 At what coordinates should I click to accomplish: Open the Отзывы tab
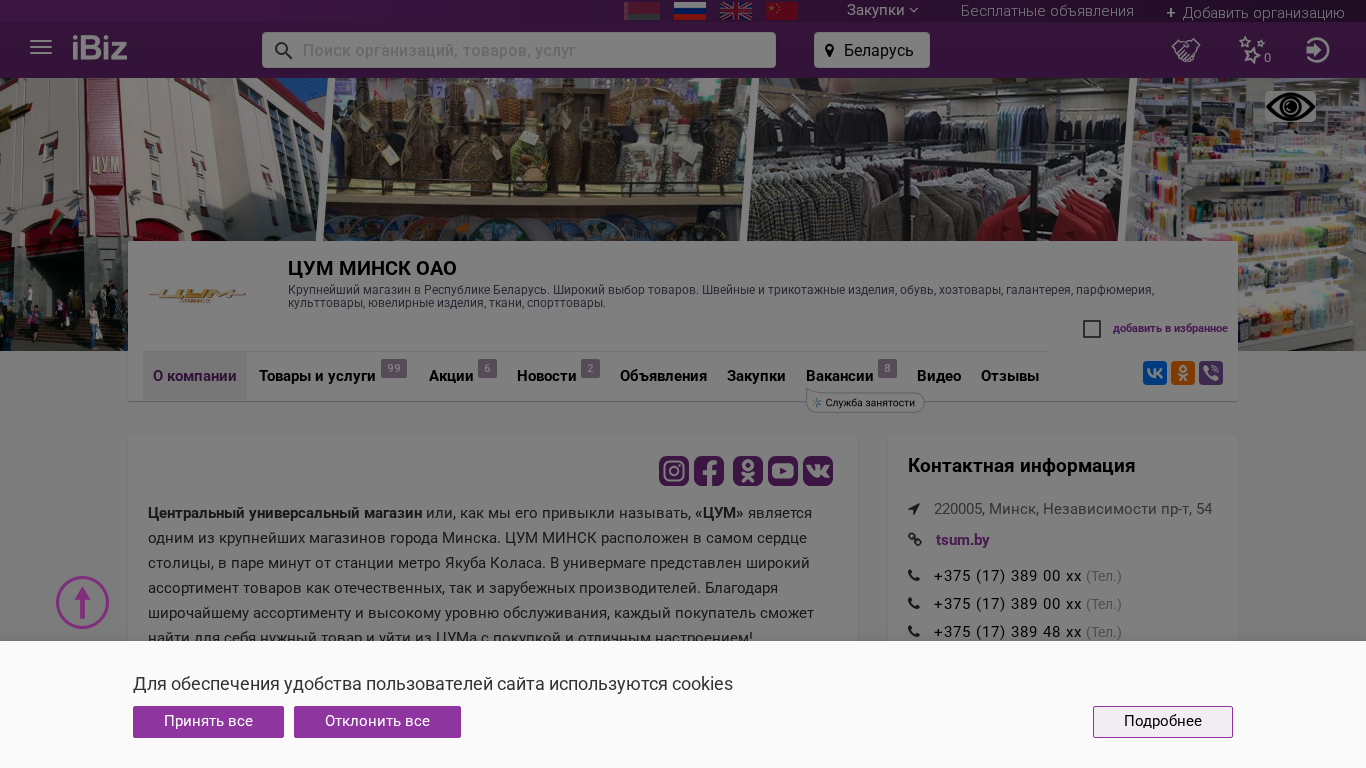pyautogui.click(x=1010, y=376)
